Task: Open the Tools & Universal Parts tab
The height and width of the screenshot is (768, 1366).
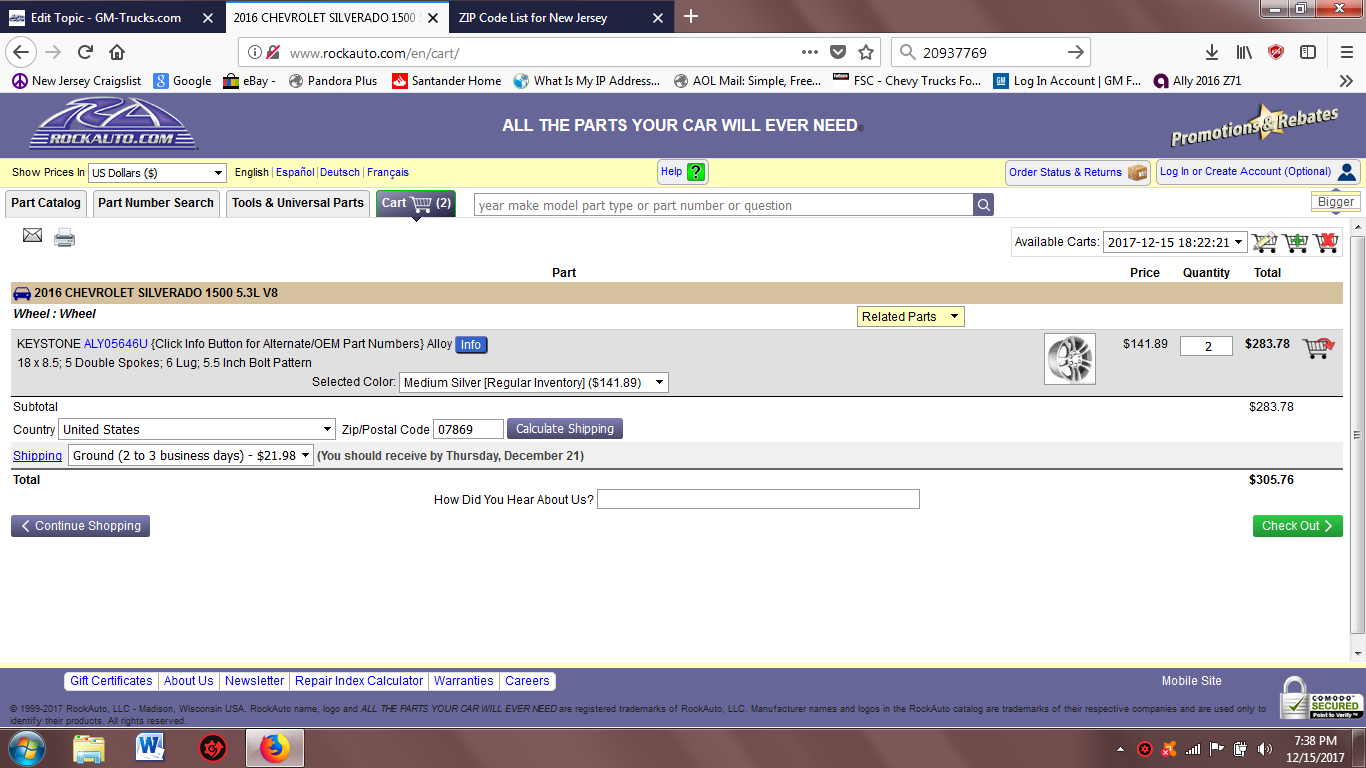Action: tap(298, 203)
